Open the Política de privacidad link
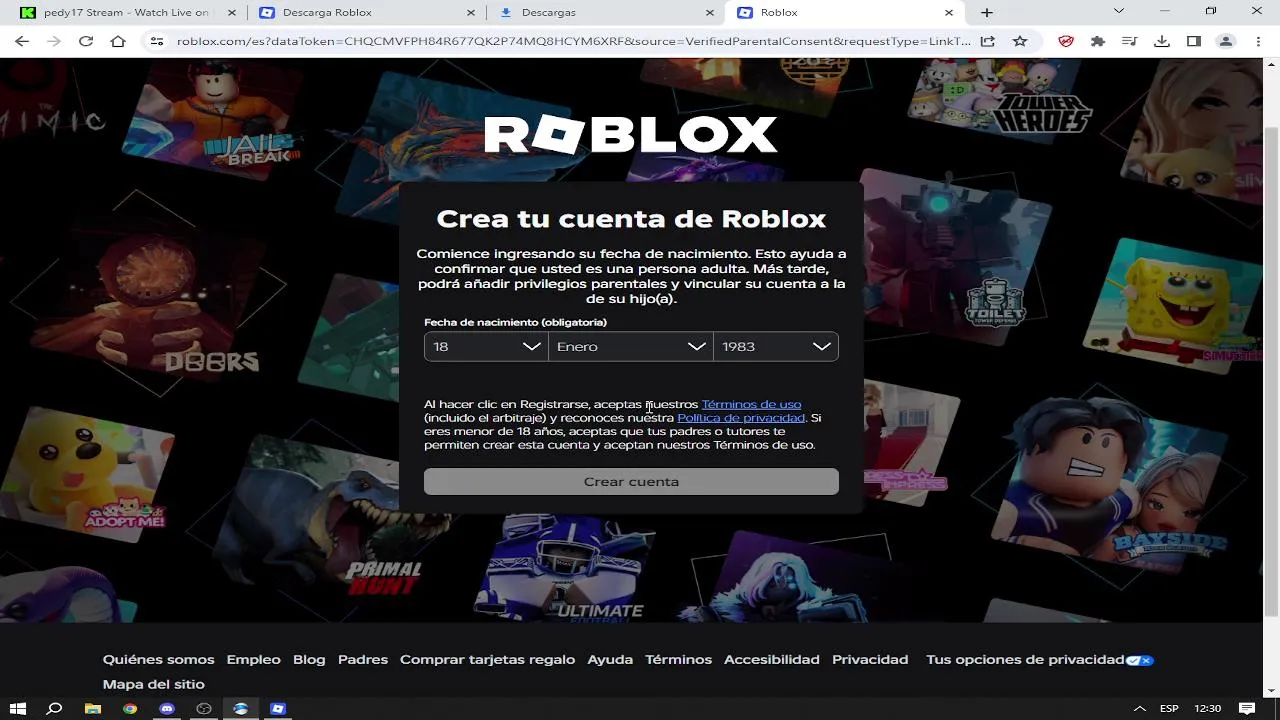Screen dimensions: 1280x720 741,418
